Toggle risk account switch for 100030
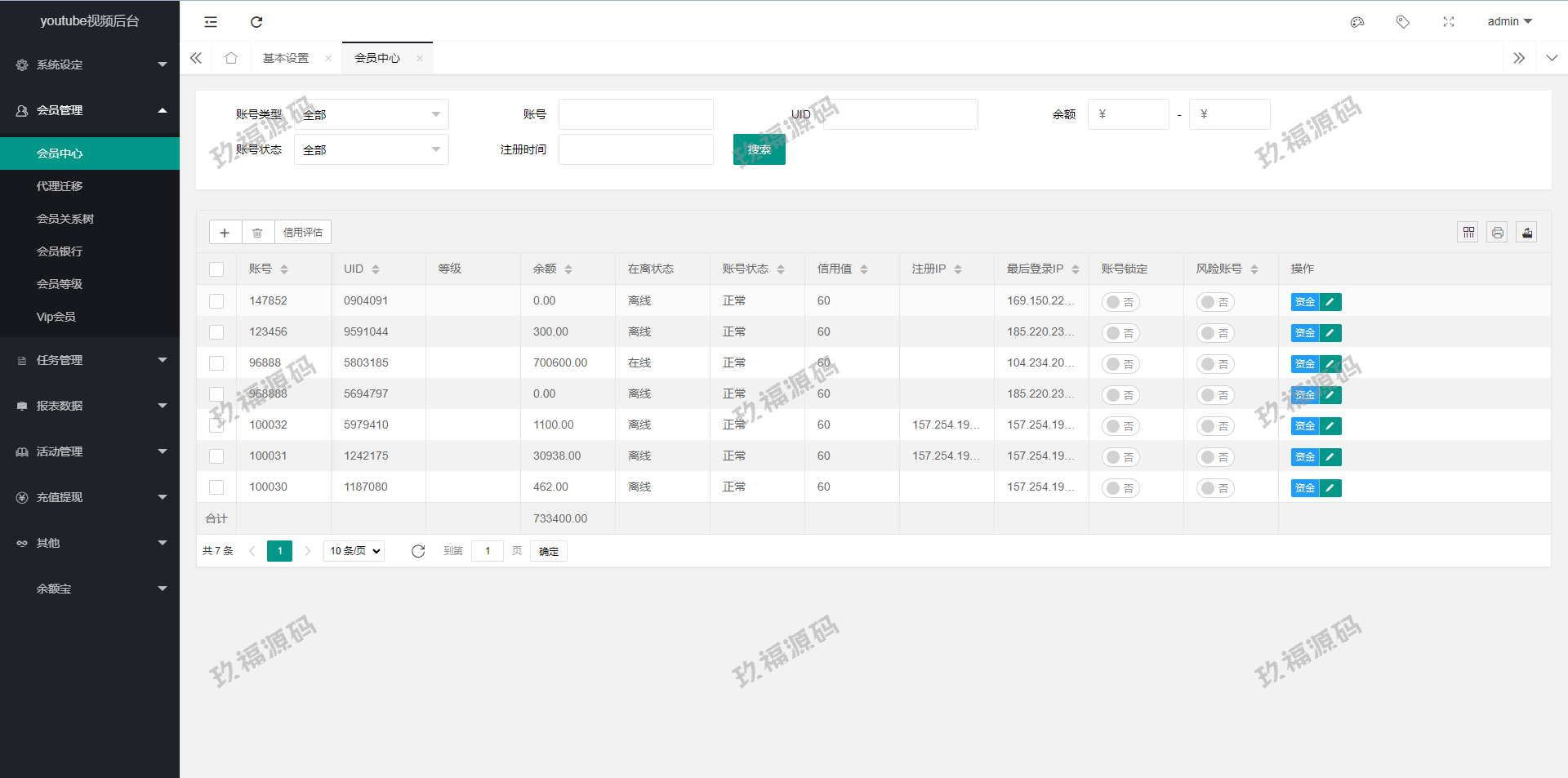Screen dimensions: 1568x778 click(1215, 488)
